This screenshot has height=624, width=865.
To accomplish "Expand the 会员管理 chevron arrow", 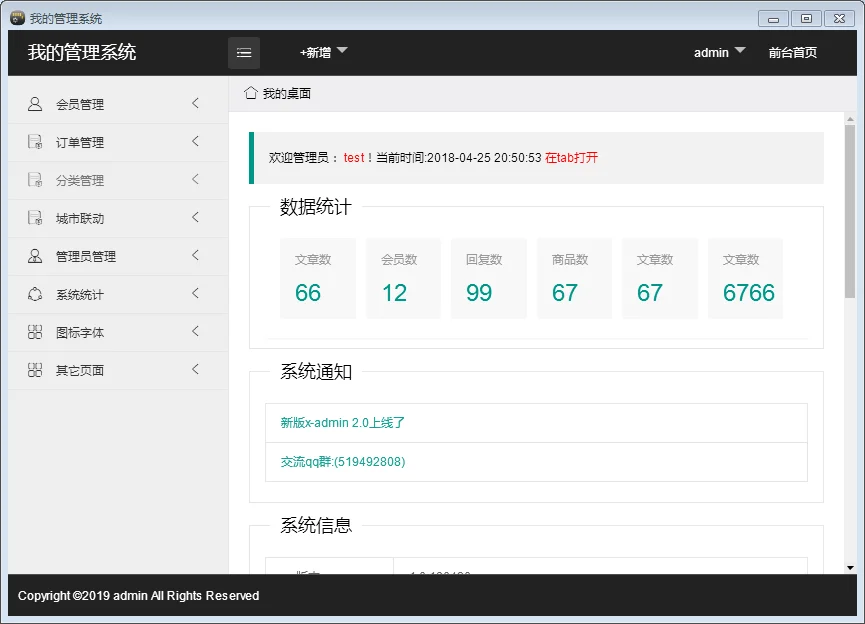I will pos(195,103).
